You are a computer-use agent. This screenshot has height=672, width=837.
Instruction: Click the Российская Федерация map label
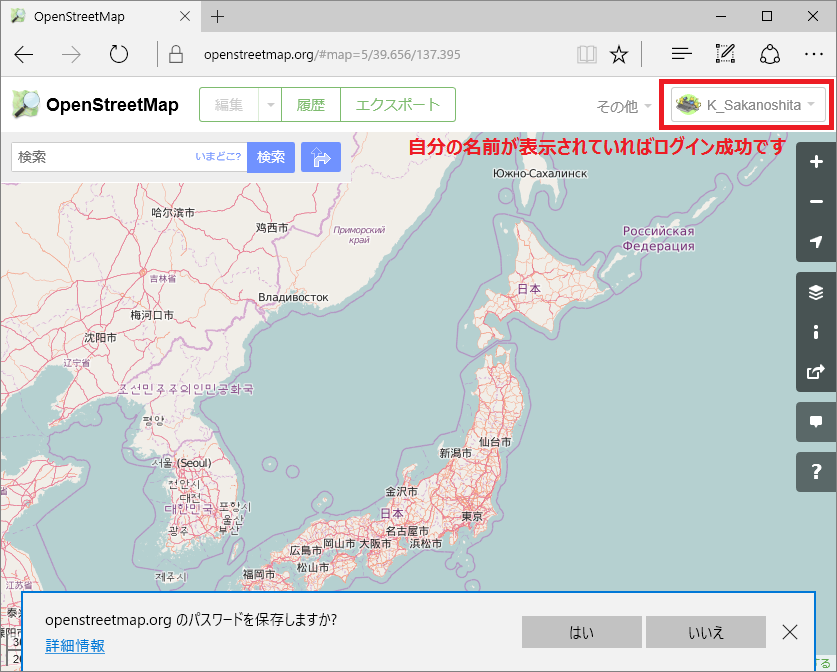point(659,239)
